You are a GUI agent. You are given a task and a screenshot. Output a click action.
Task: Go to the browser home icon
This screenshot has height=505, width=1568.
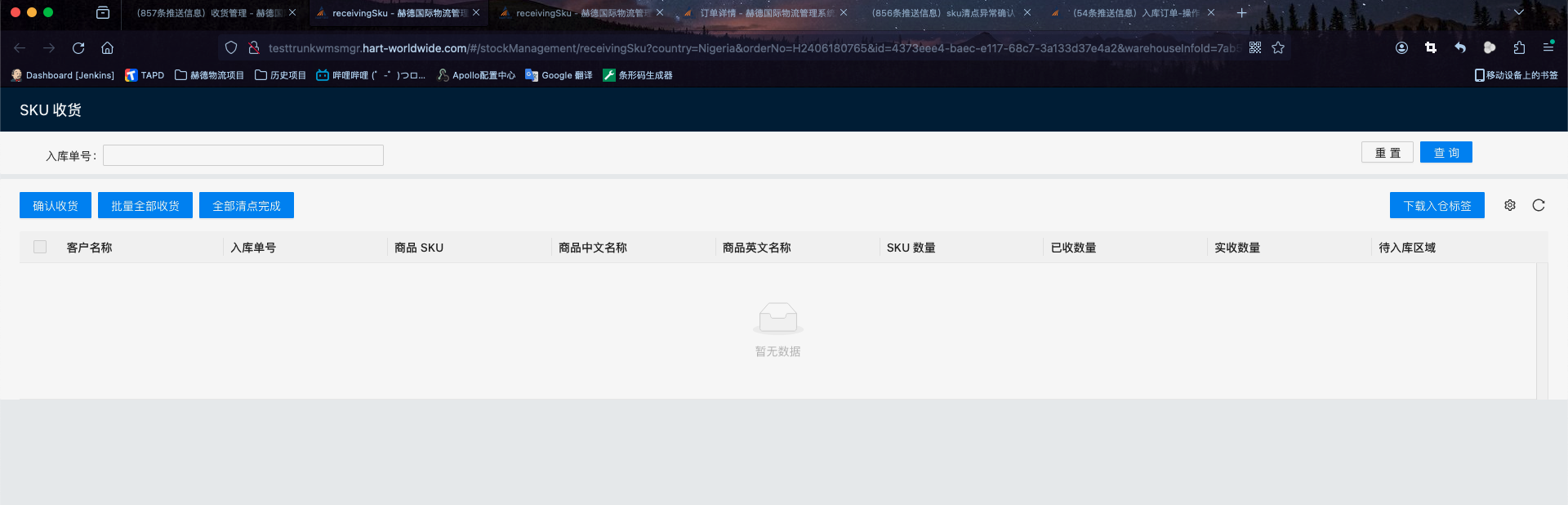[x=107, y=48]
